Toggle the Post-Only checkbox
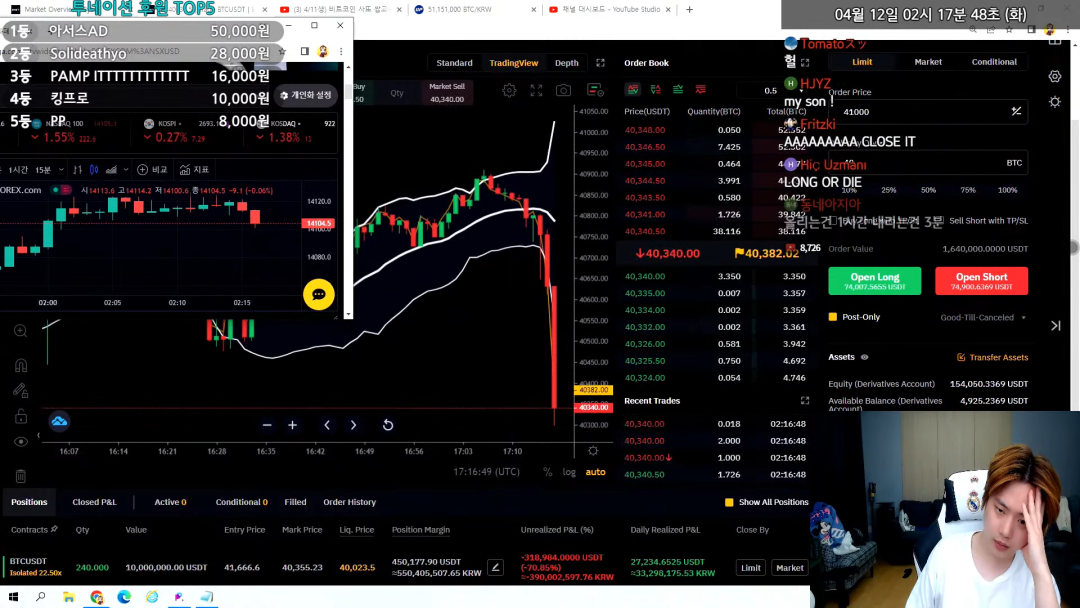Viewport: 1080px width, 608px height. pos(833,317)
